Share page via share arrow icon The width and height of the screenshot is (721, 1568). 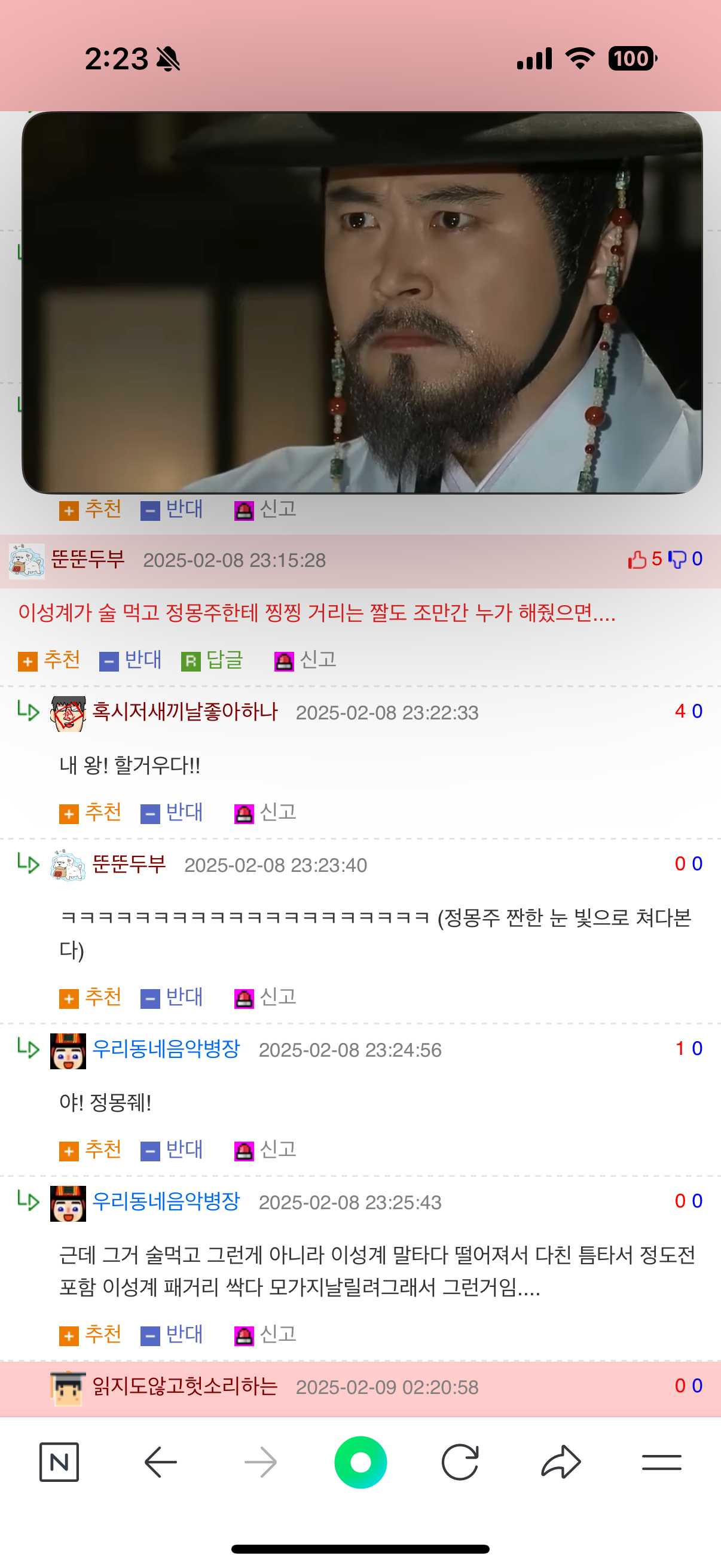point(561,1462)
